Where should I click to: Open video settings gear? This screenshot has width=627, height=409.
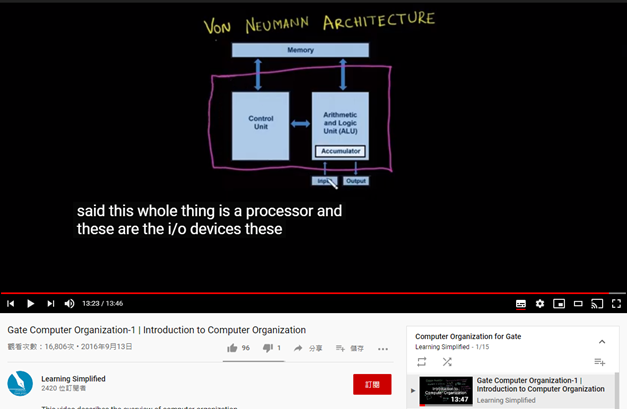pyautogui.click(x=540, y=304)
